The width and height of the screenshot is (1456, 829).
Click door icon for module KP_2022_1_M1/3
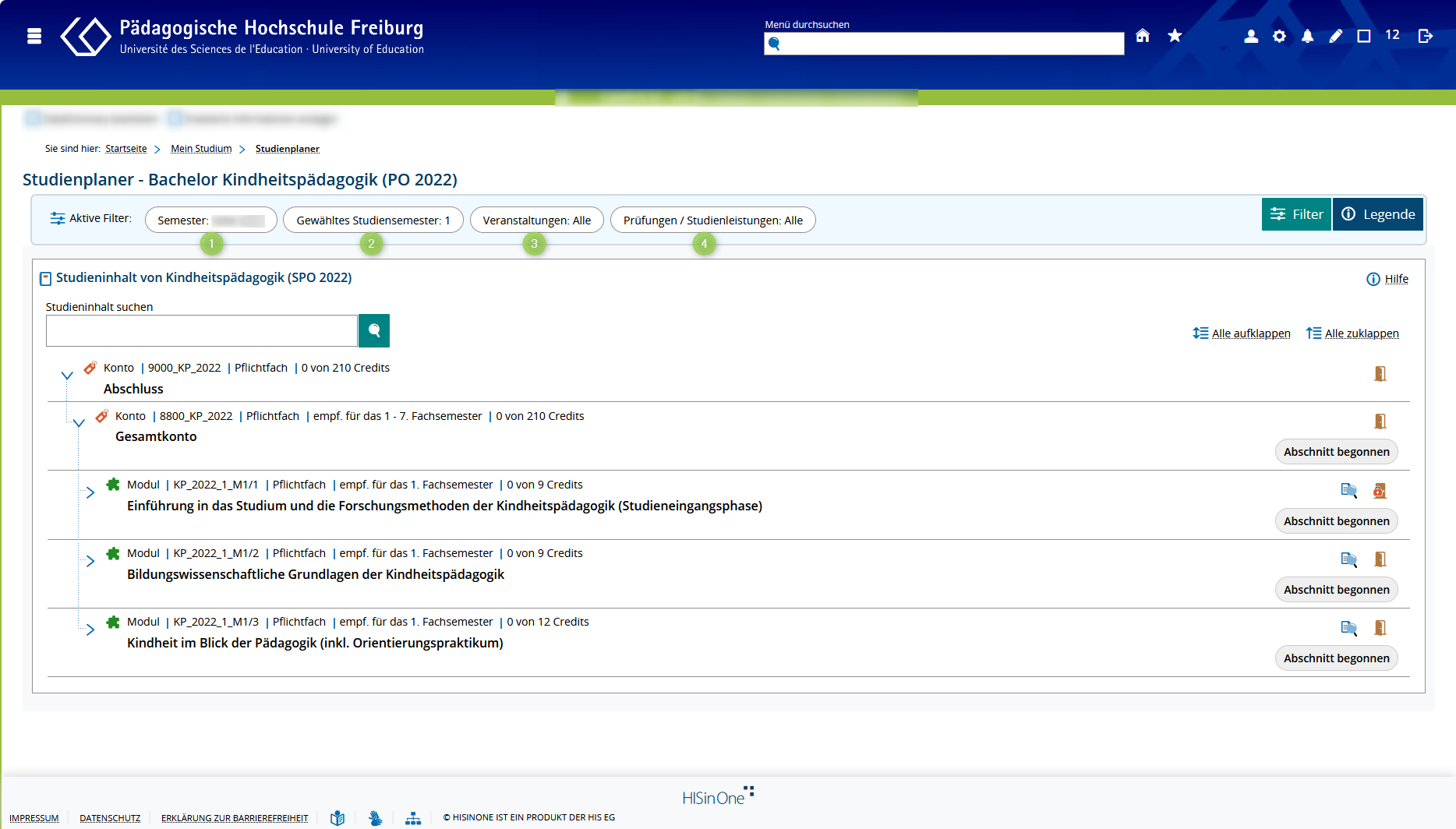(1380, 627)
